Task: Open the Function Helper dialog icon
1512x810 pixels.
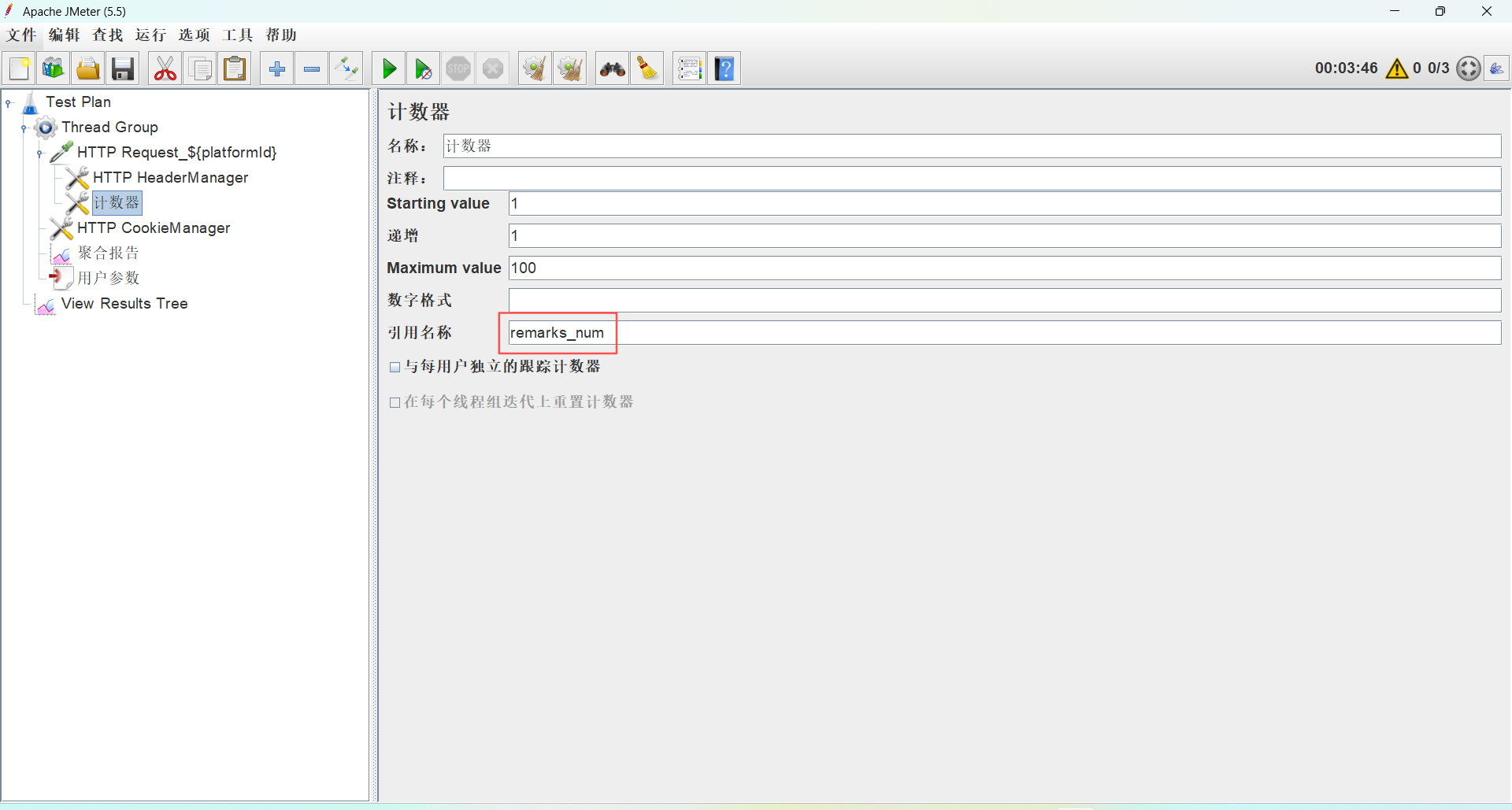Action: 689,68
